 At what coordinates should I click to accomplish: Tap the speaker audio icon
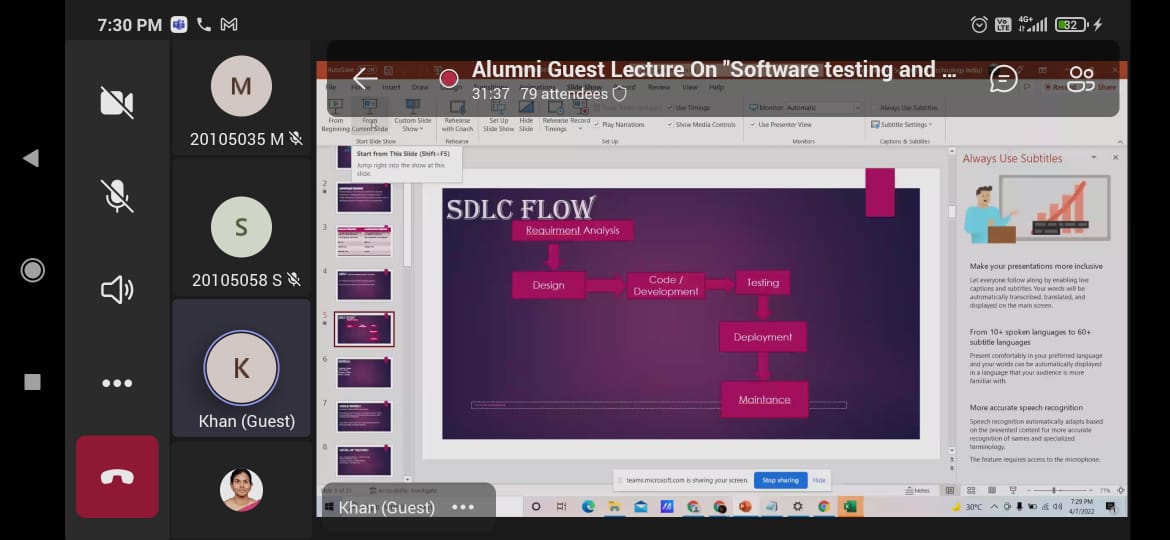[117, 290]
